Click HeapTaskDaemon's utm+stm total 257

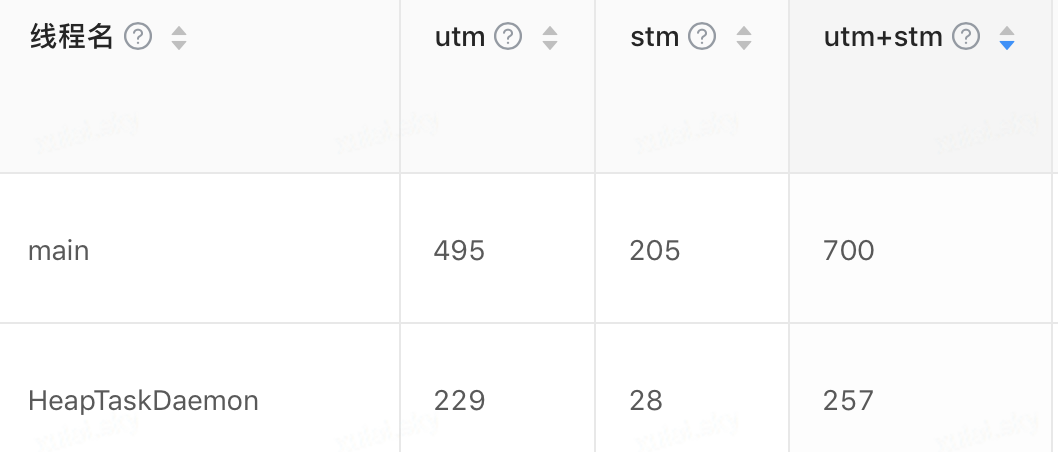[x=849, y=401]
